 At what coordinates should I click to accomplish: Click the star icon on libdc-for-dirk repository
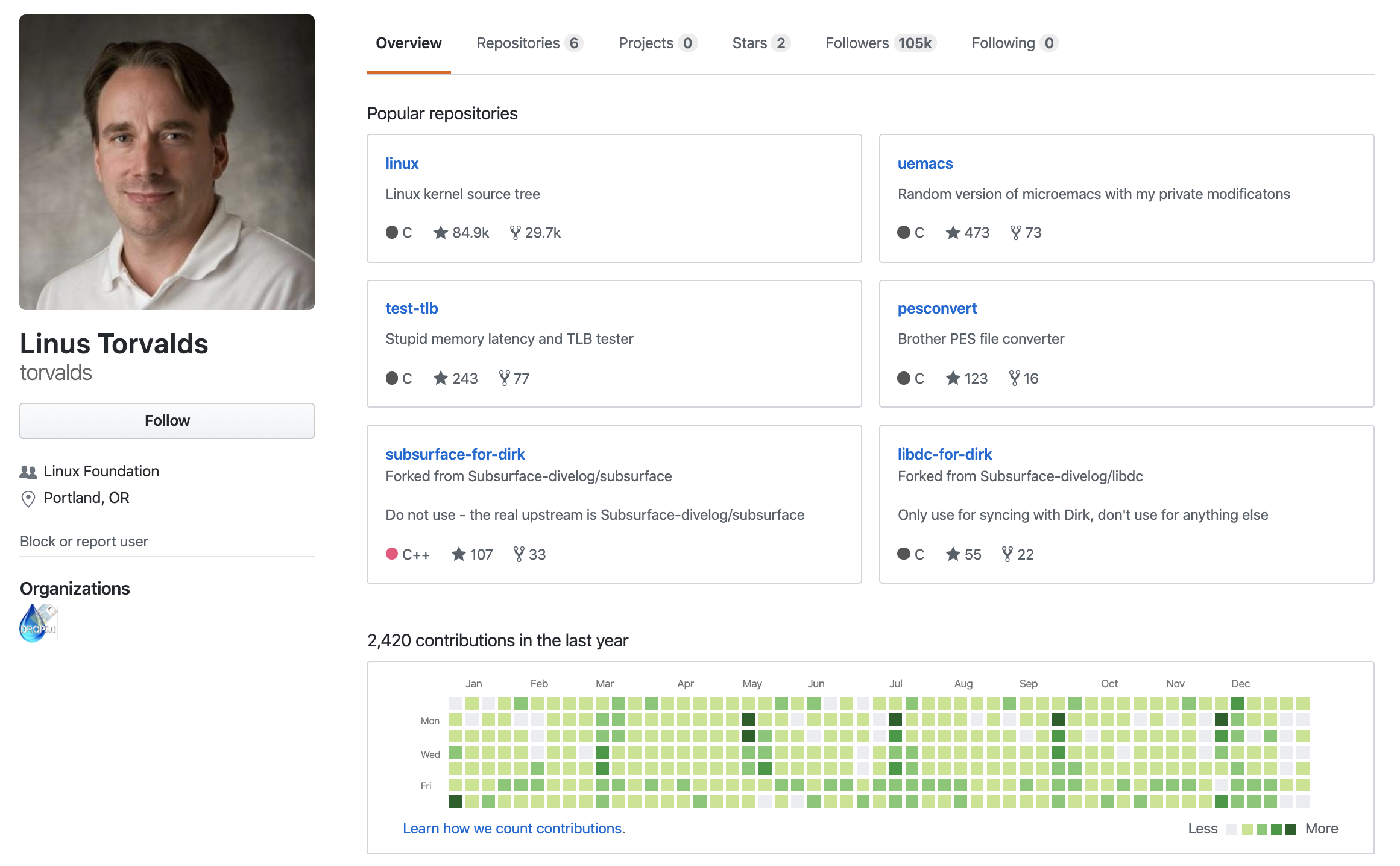point(953,554)
